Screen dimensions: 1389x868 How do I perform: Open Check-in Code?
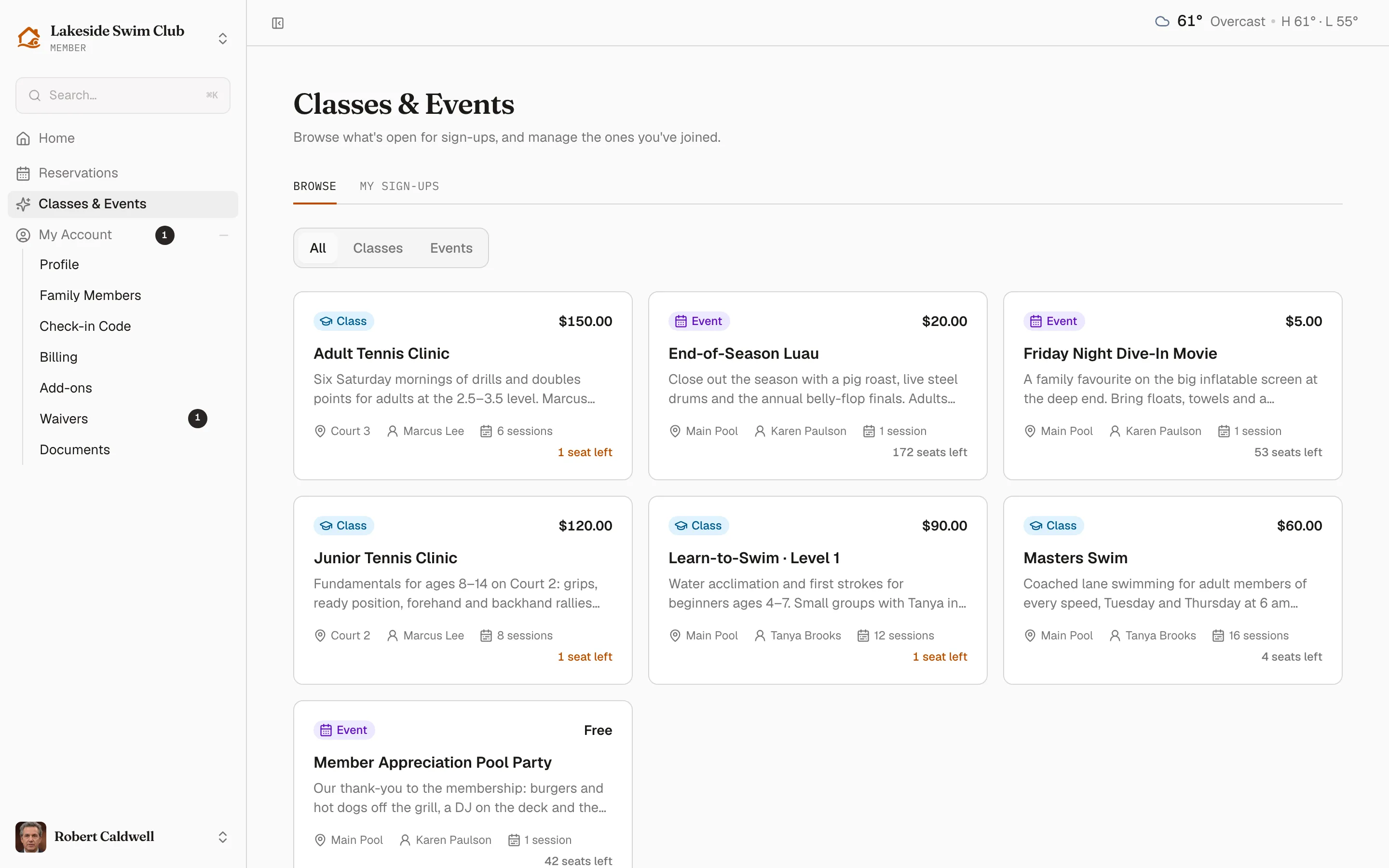coord(85,326)
